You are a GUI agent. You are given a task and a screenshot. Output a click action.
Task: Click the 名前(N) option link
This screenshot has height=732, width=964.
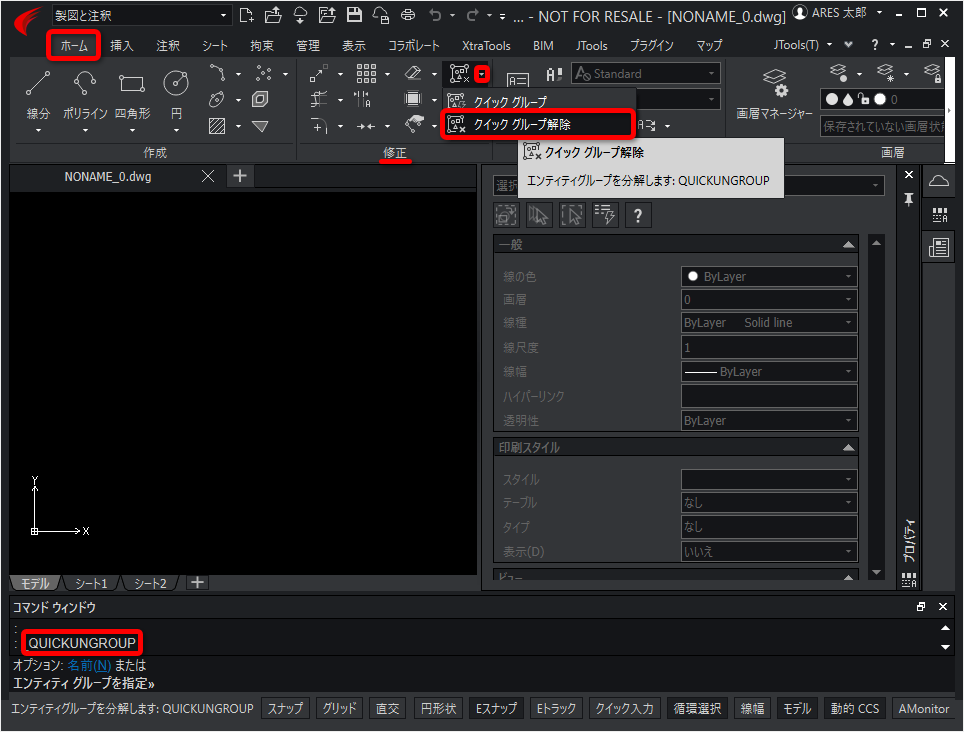point(89,665)
